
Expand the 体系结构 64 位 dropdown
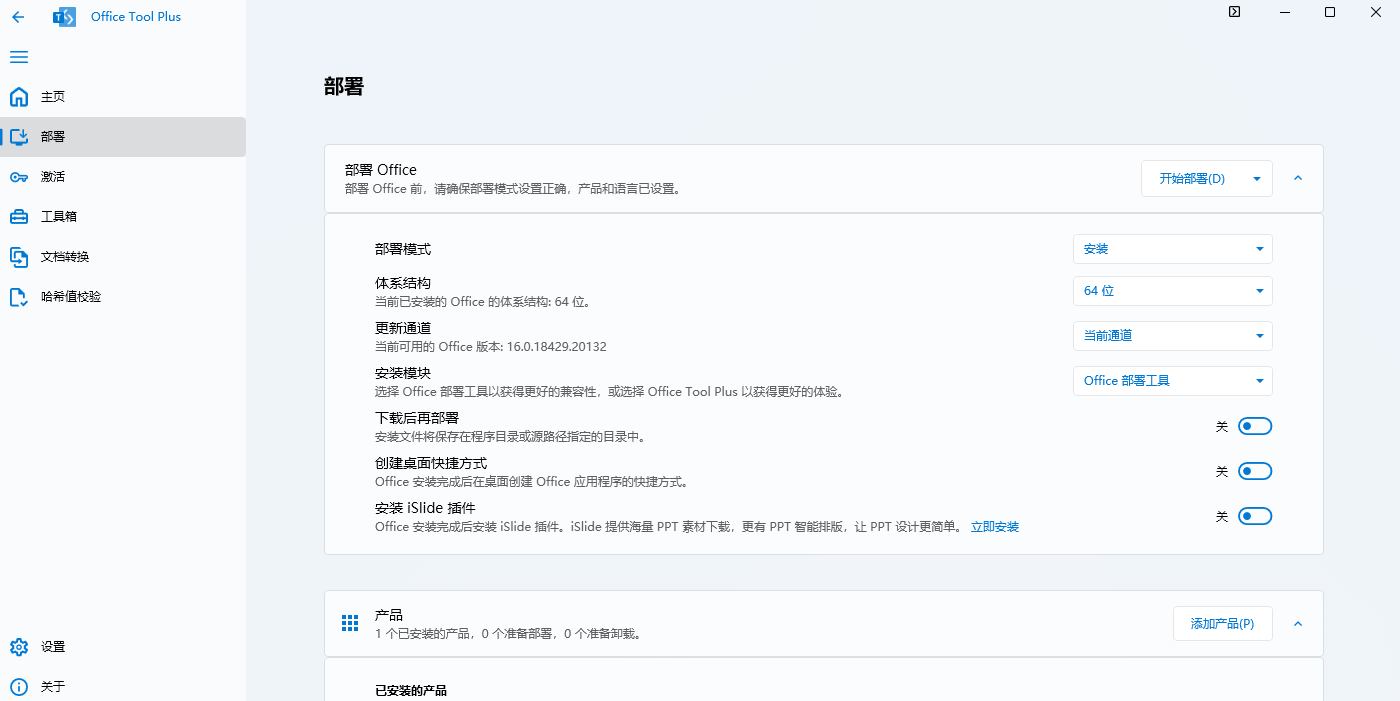point(1172,291)
